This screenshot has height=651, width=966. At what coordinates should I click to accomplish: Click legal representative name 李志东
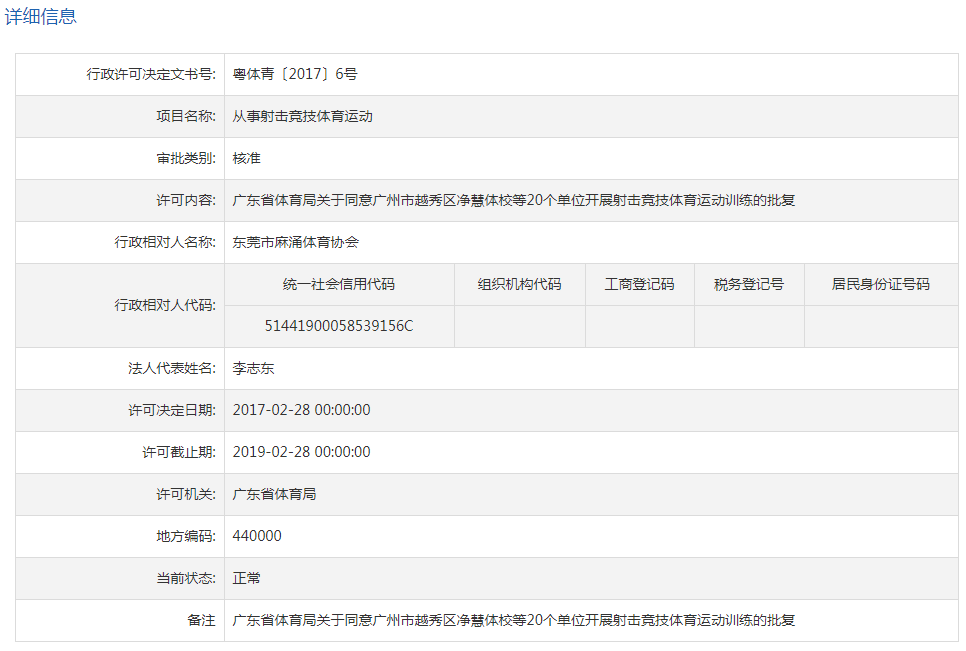[x=253, y=368]
